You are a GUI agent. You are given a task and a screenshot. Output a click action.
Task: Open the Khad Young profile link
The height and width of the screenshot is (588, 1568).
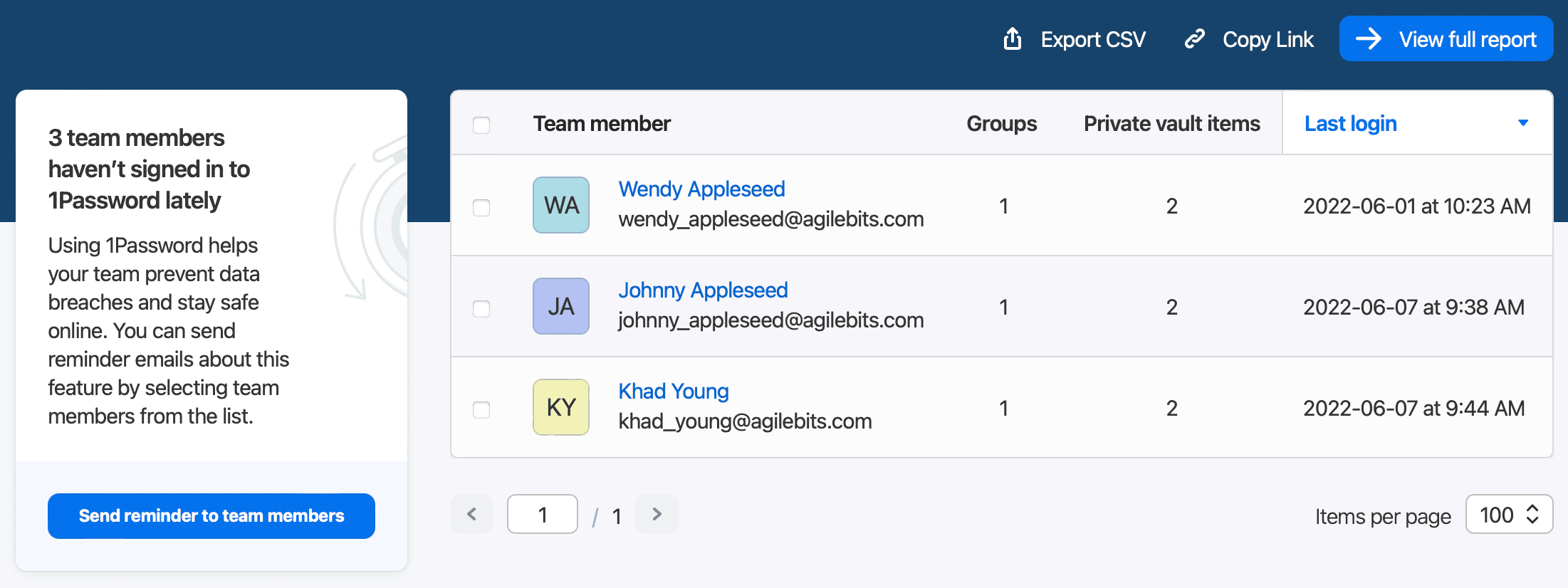674,392
